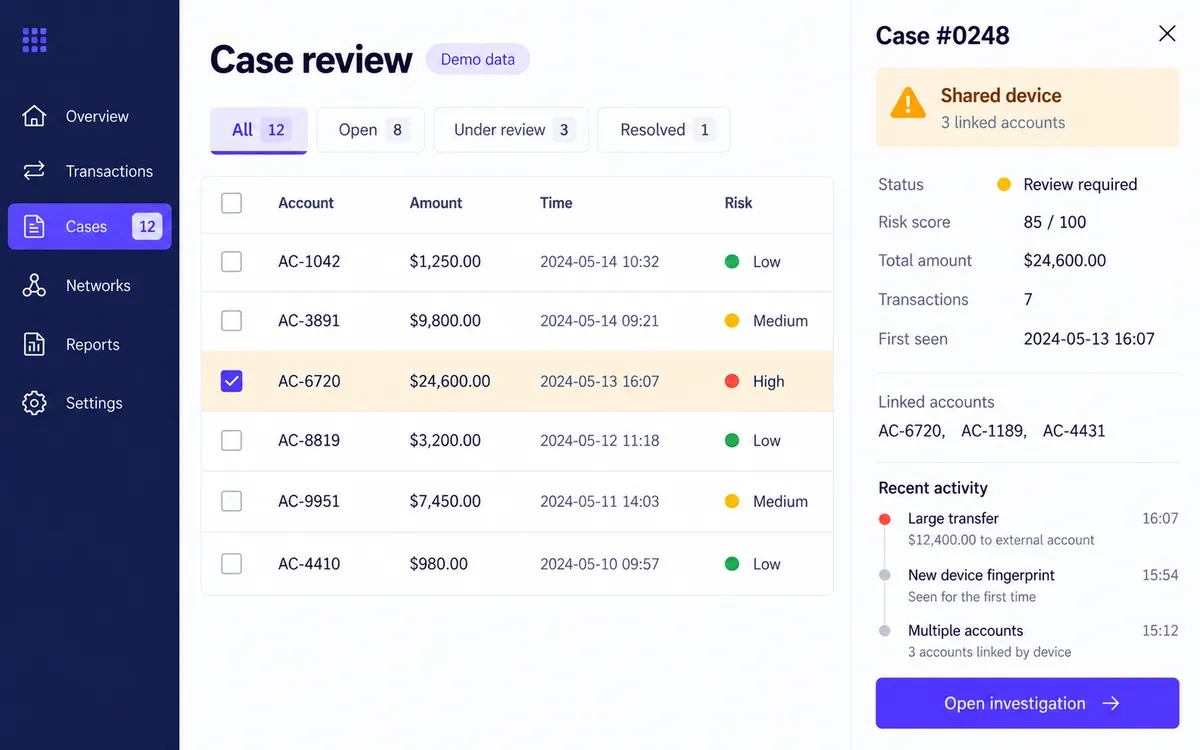Uncheck the AC-6720 row checkbox
Screen dimensions: 1200x750
(x=231, y=381)
